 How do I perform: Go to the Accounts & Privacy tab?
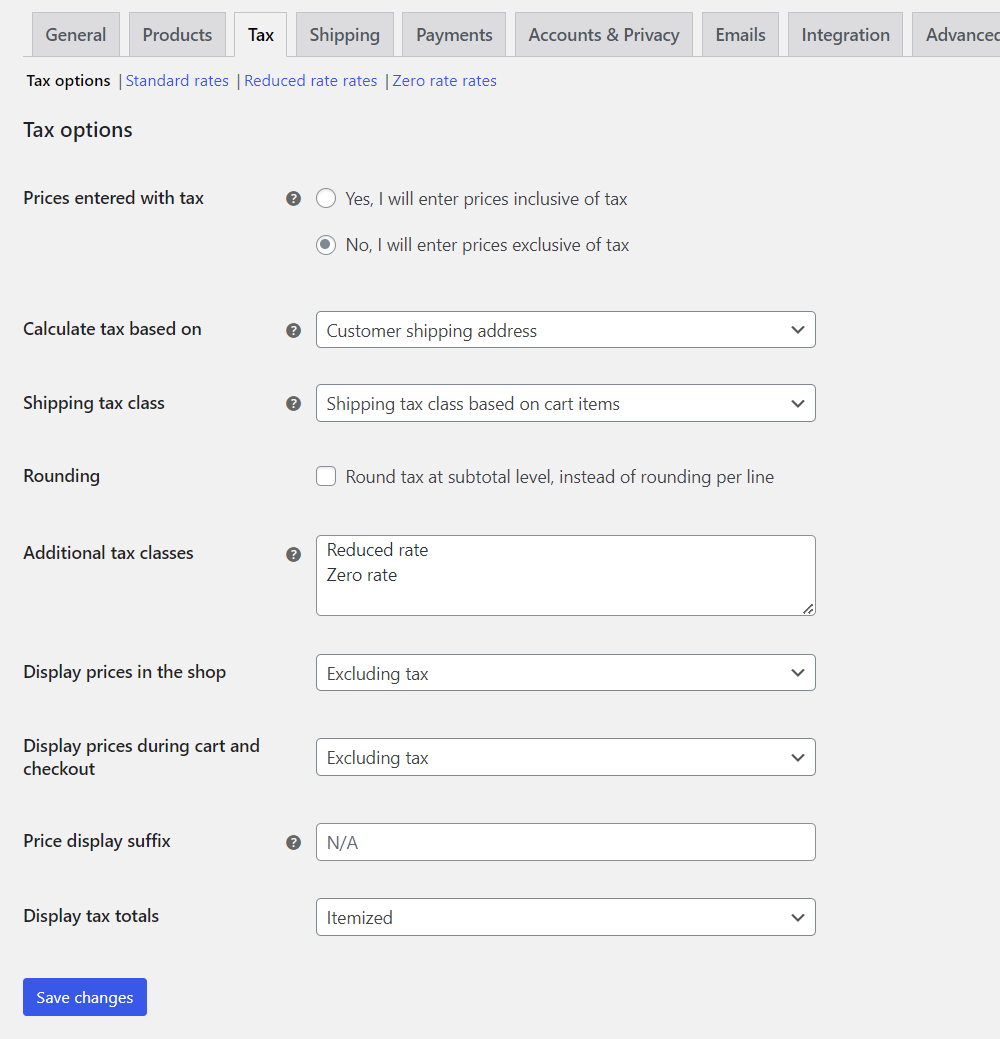[x=603, y=35]
